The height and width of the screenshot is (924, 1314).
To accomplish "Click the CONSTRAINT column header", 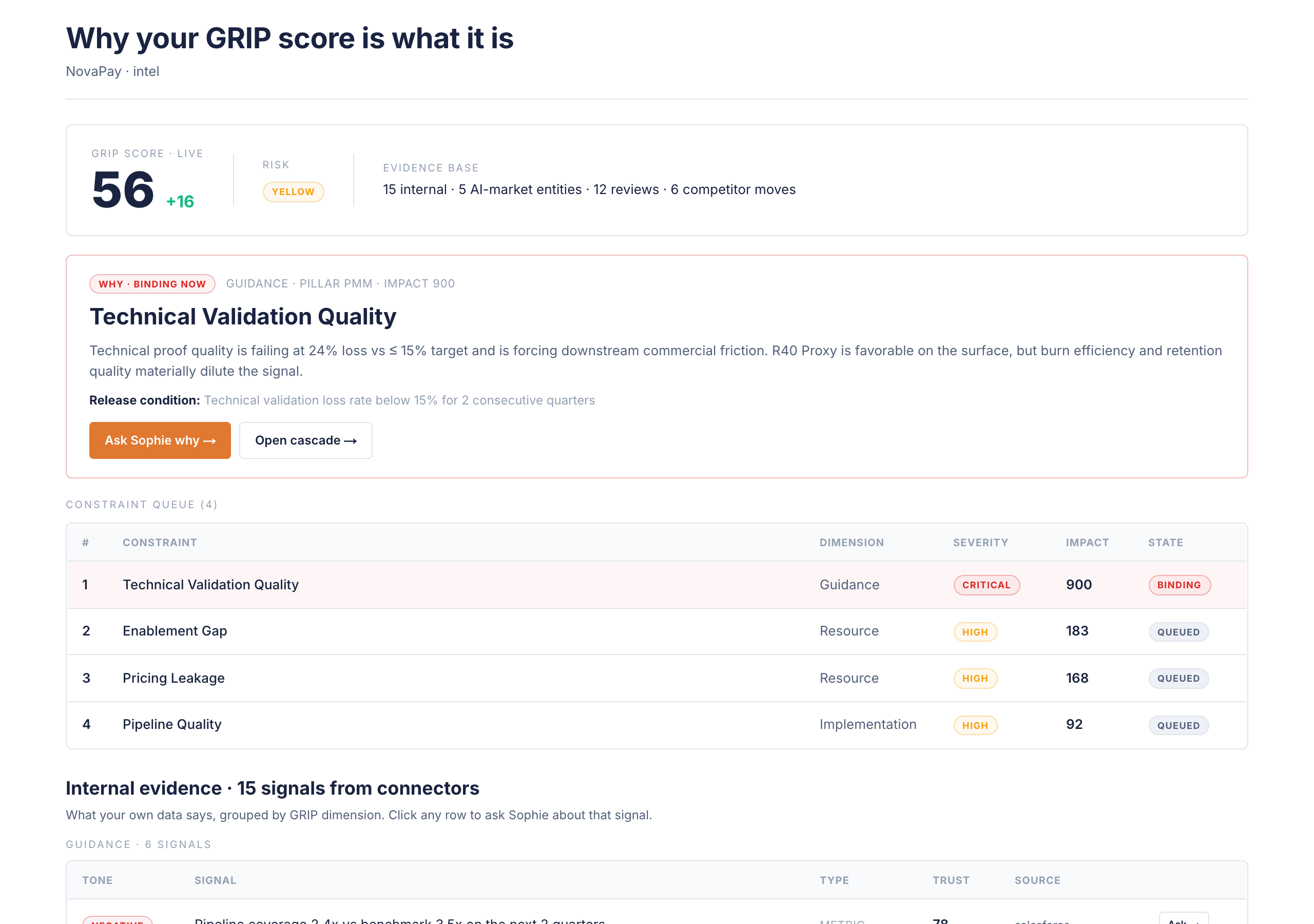I will click(160, 543).
